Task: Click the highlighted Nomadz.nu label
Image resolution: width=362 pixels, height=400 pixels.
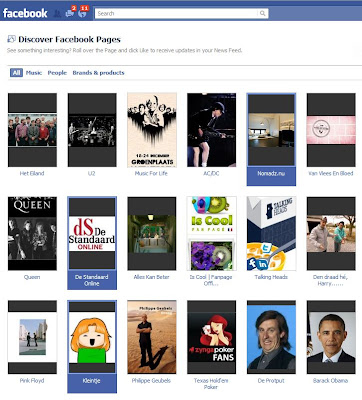Action: tap(271, 173)
